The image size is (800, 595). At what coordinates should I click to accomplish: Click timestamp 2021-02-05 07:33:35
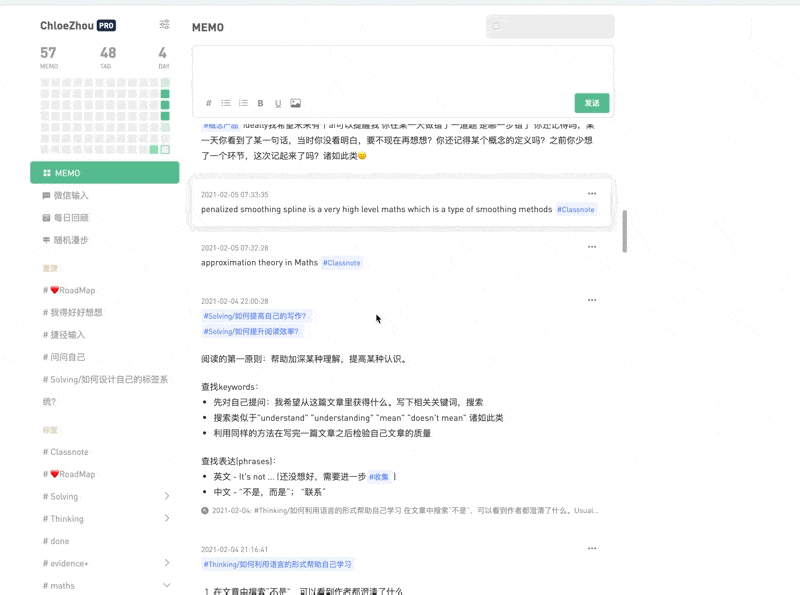[x=235, y=194]
